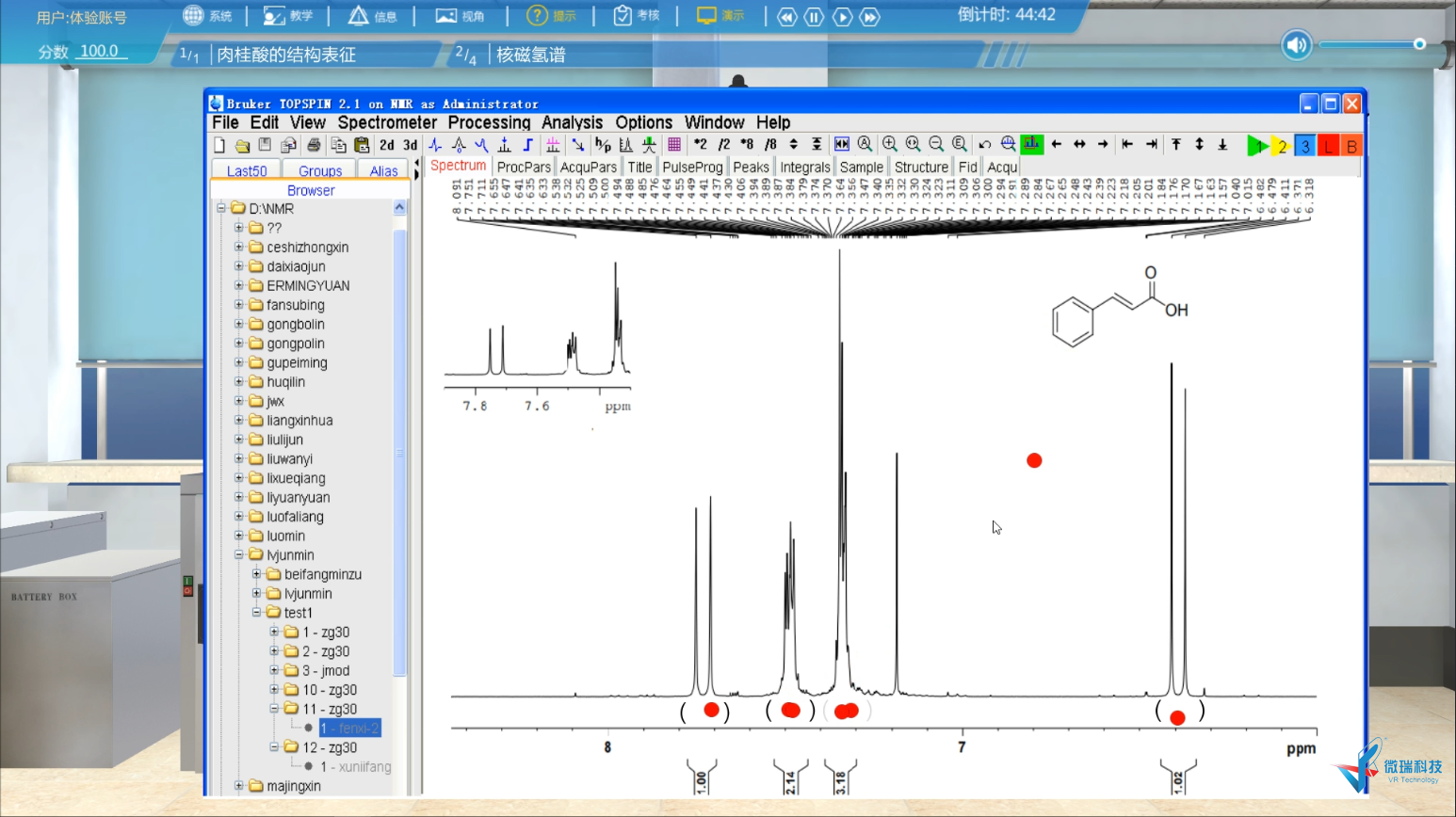Divide intensity by 2 (/2)
The image size is (1456, 817).
click(x=723, y=145)
